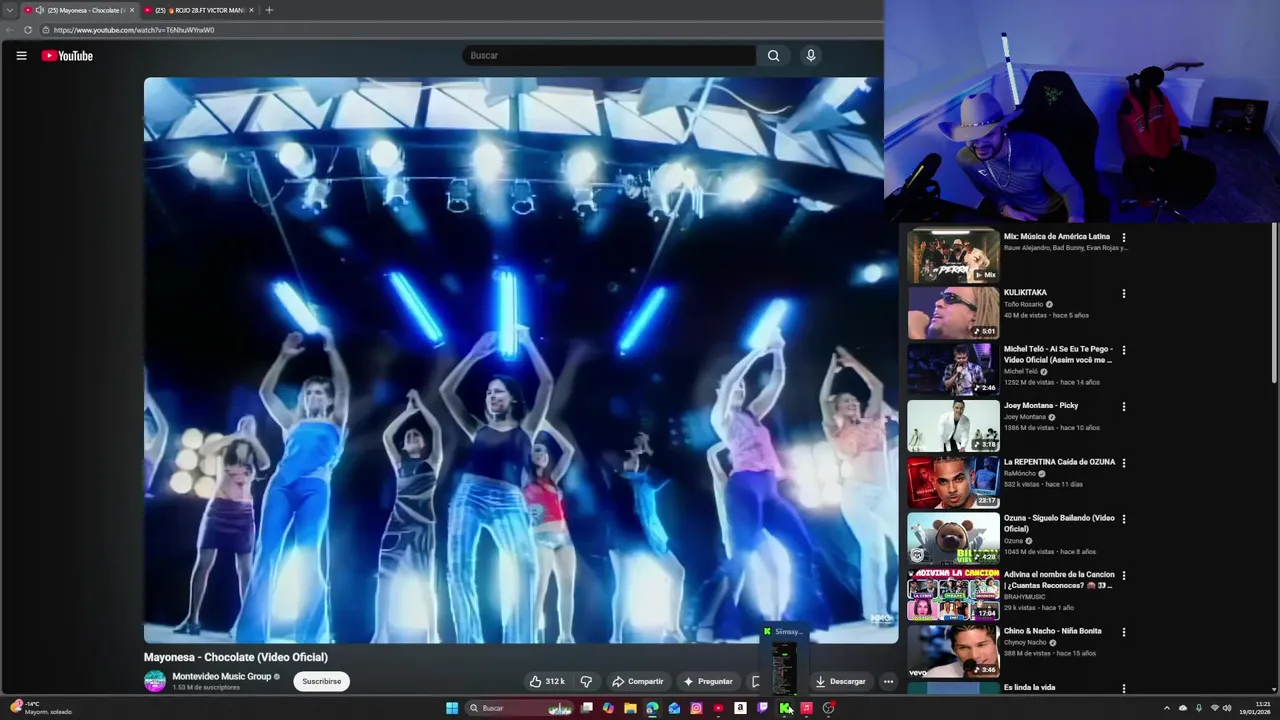Open Kick app from taskbar
Viewport: 1280px width, 720px height.
coord(785,708)
